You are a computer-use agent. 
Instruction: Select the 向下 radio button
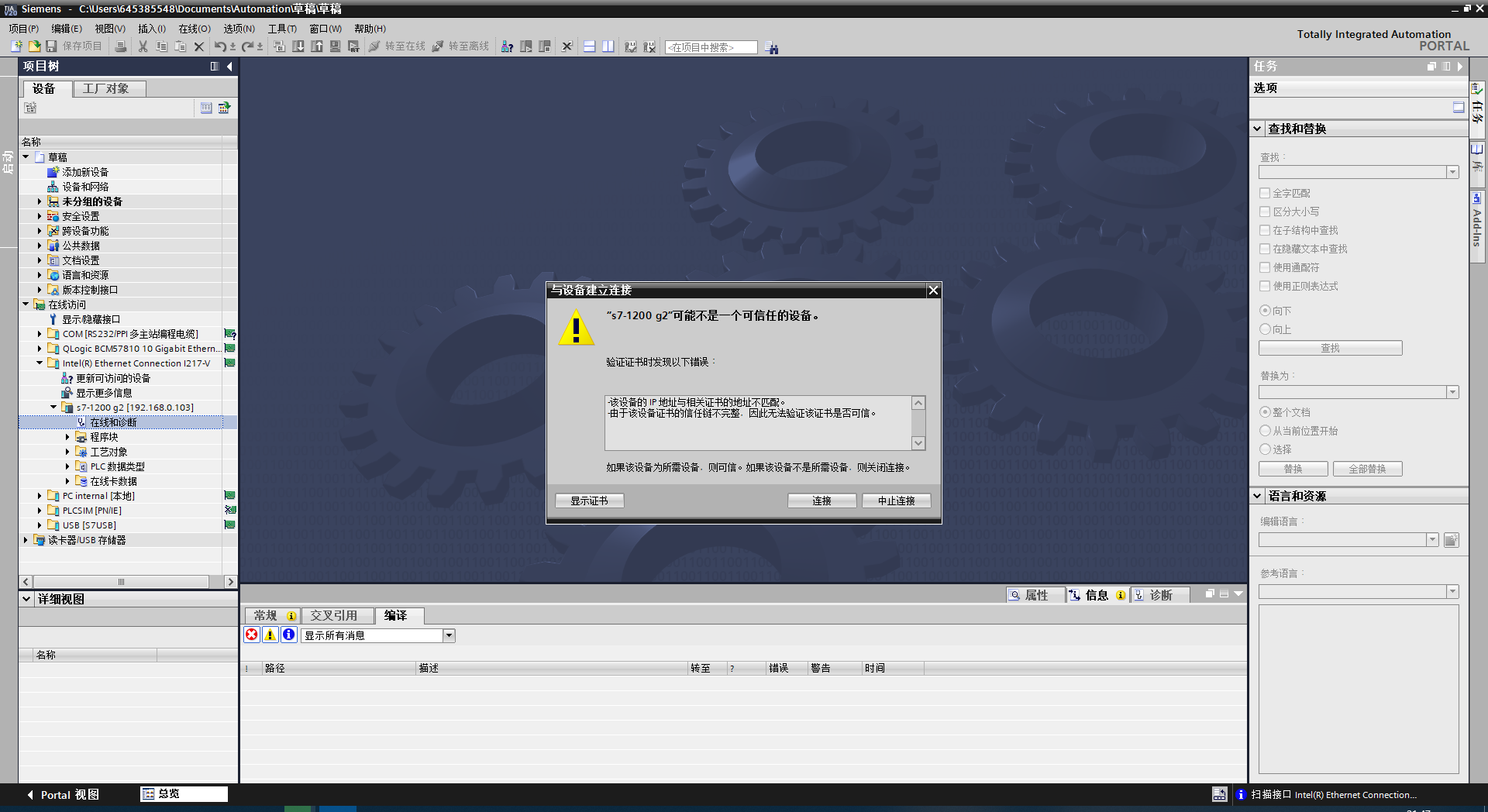pos(1265,311)
